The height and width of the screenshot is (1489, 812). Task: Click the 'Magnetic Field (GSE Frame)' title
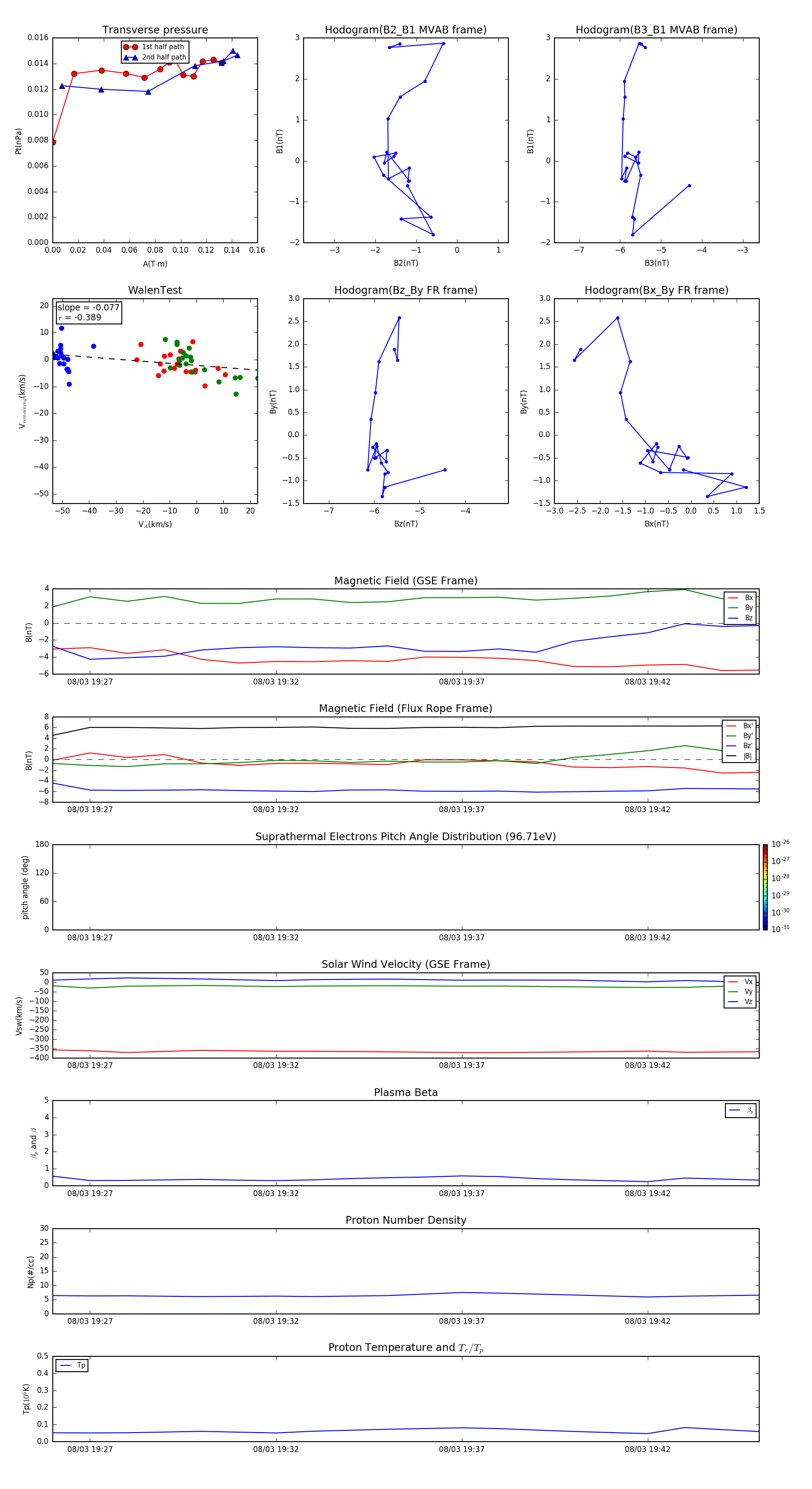point(406,581)
